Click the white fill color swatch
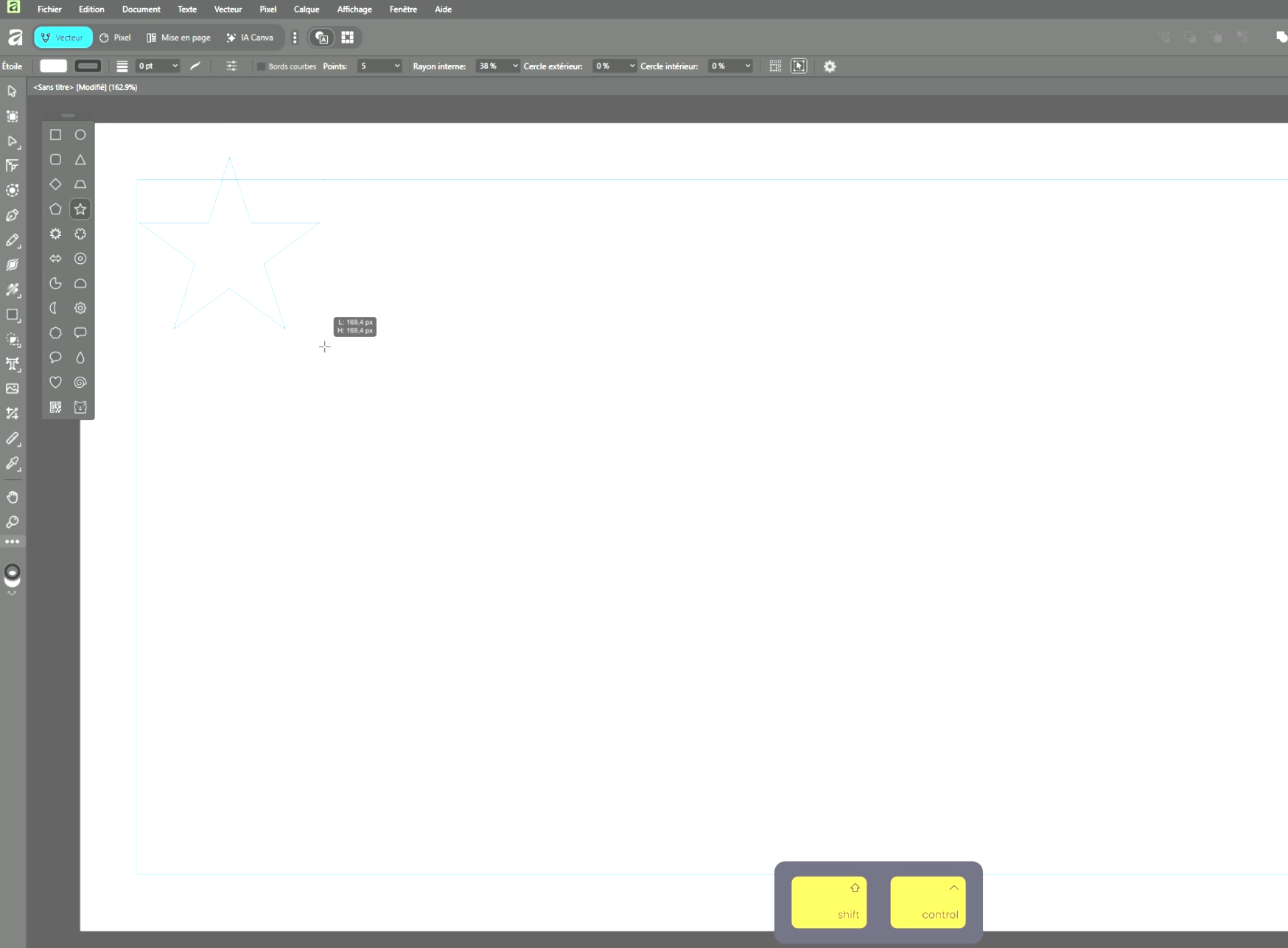 53,66
